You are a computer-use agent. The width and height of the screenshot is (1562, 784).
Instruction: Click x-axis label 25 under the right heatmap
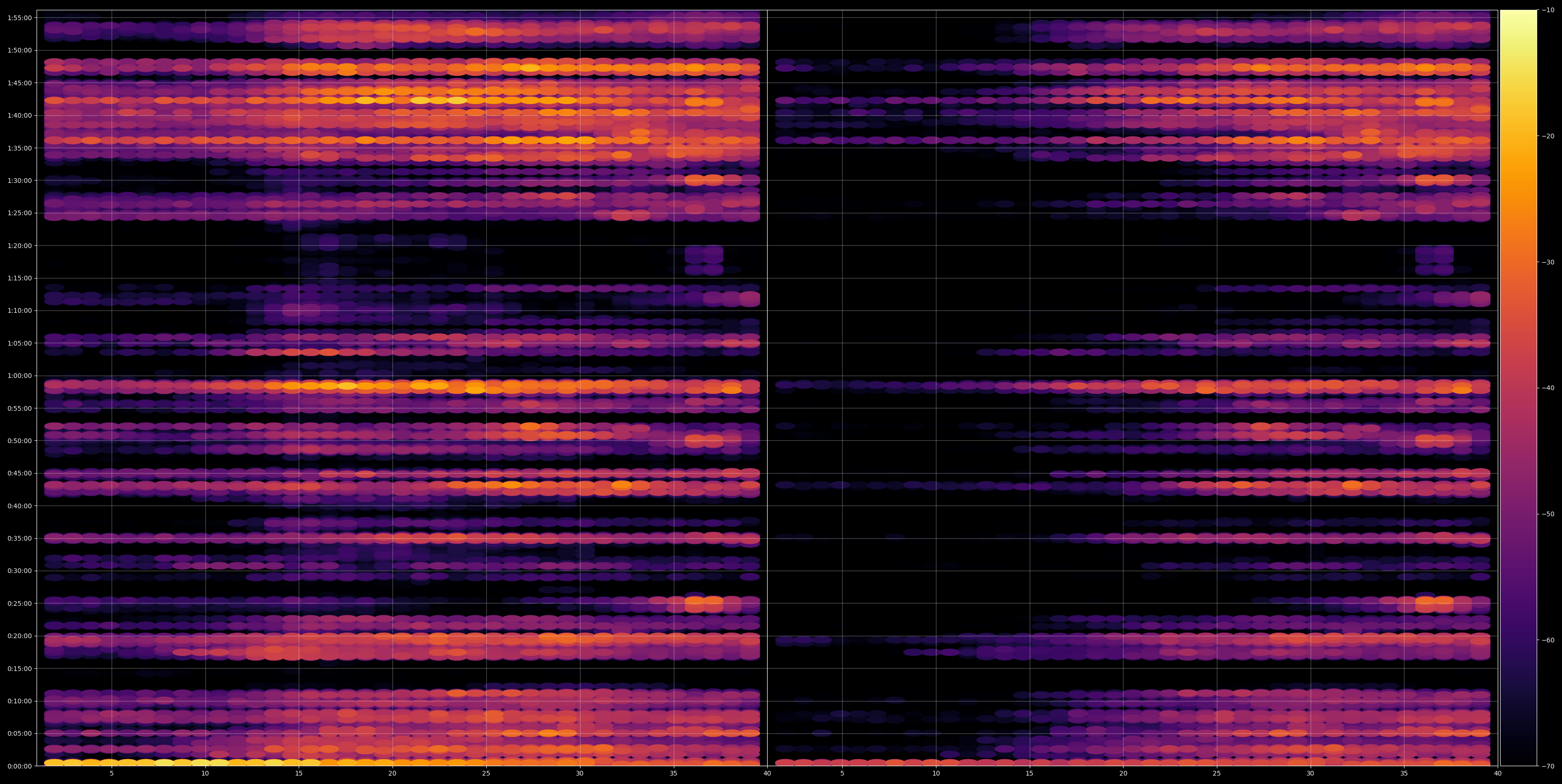tap(1217, 774)
